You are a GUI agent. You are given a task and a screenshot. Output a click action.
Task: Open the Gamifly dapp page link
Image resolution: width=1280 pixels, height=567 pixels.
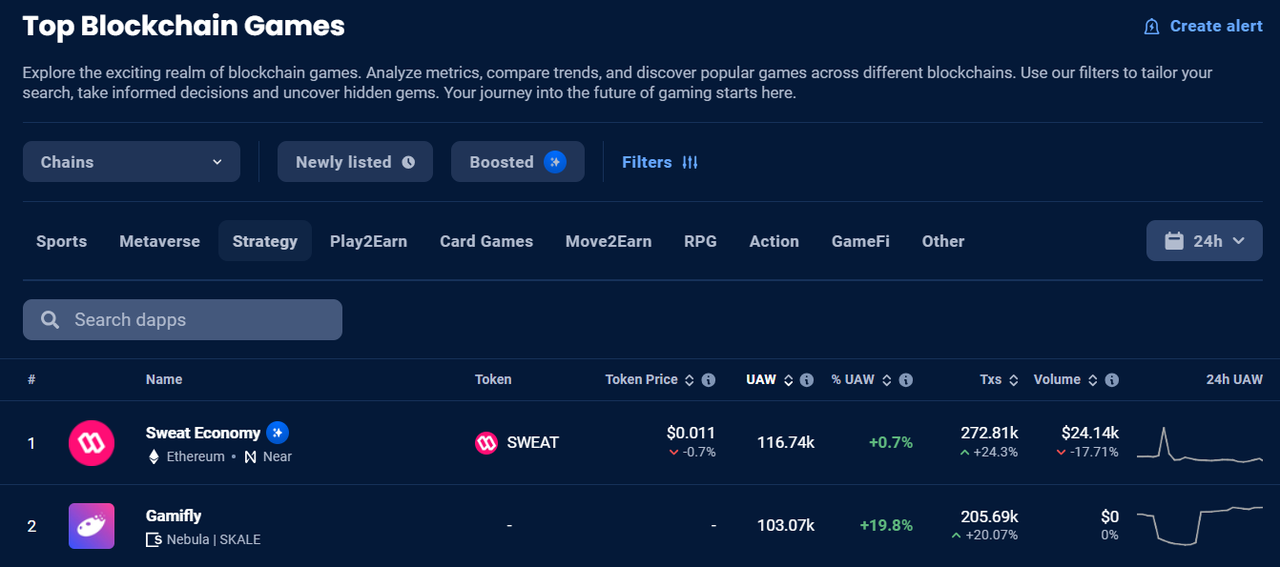click(174, 516)
